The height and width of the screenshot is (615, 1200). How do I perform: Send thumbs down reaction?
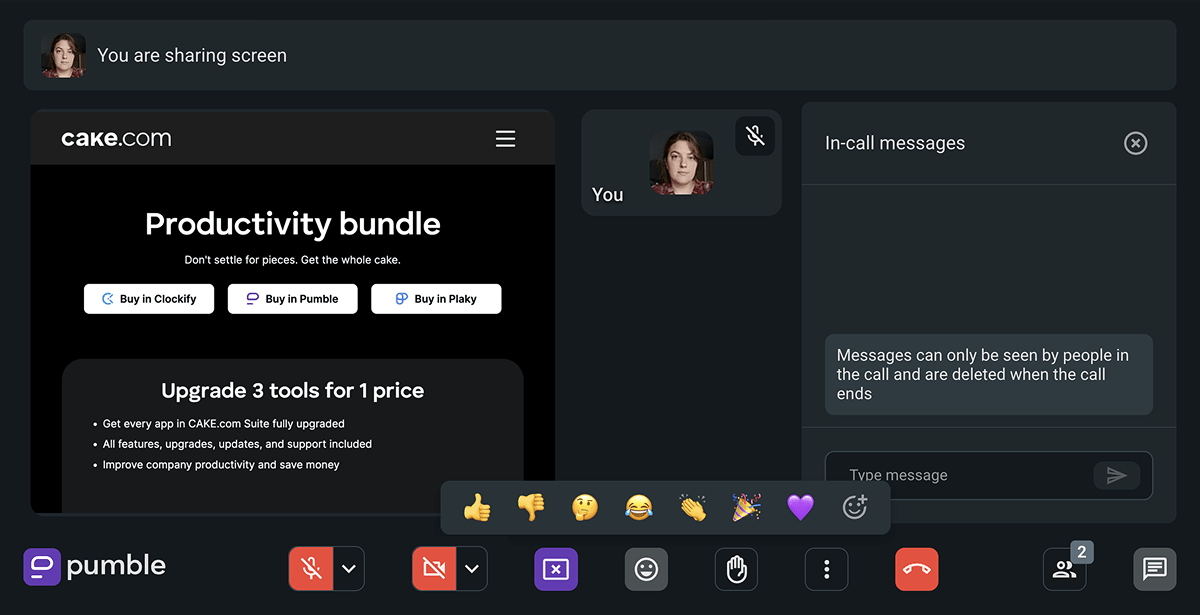[x=531, y=507]
